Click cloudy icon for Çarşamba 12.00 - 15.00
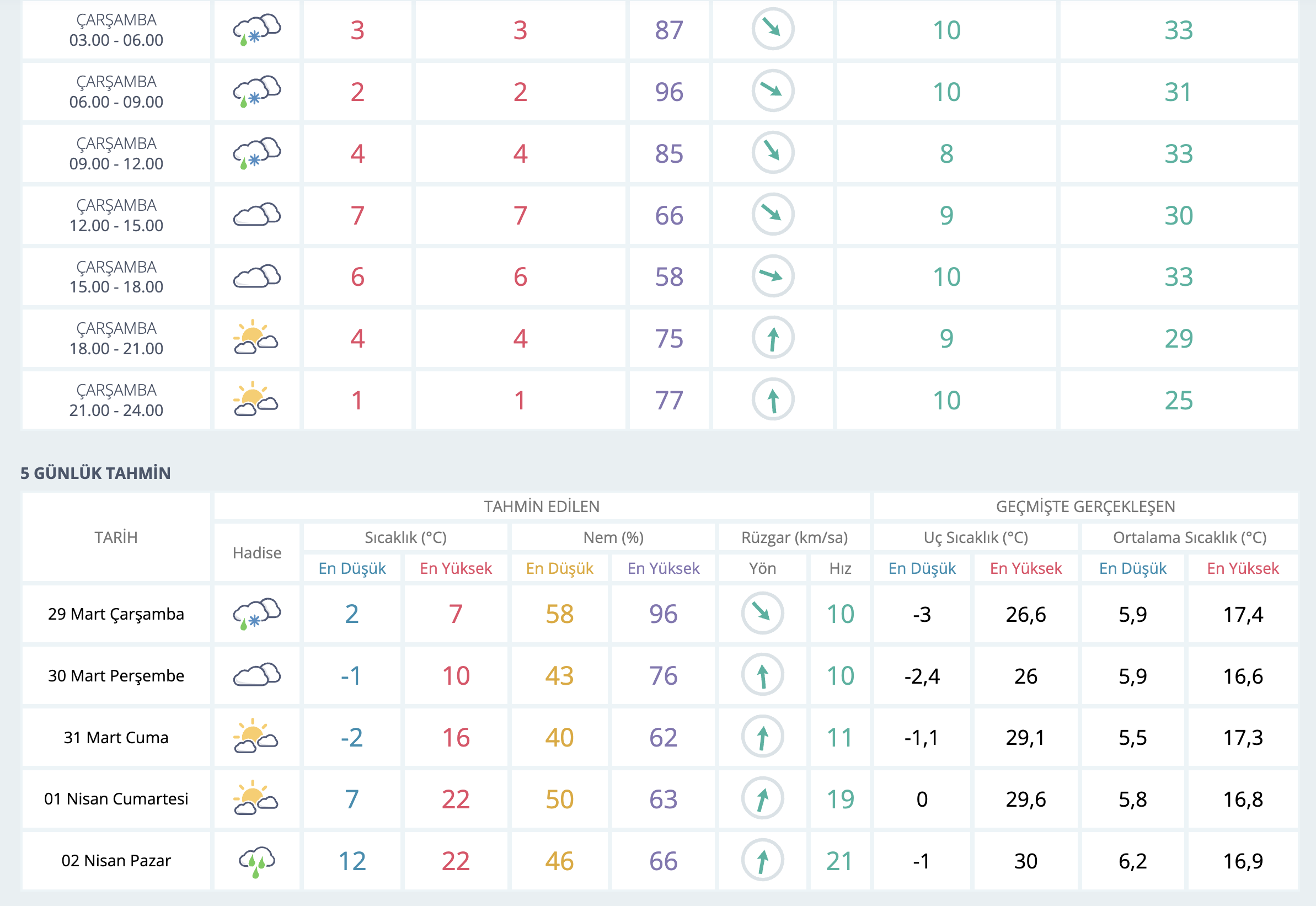The width and height of the screenshot is (1316, 906). pyautogui.click(x=256, y=215)
